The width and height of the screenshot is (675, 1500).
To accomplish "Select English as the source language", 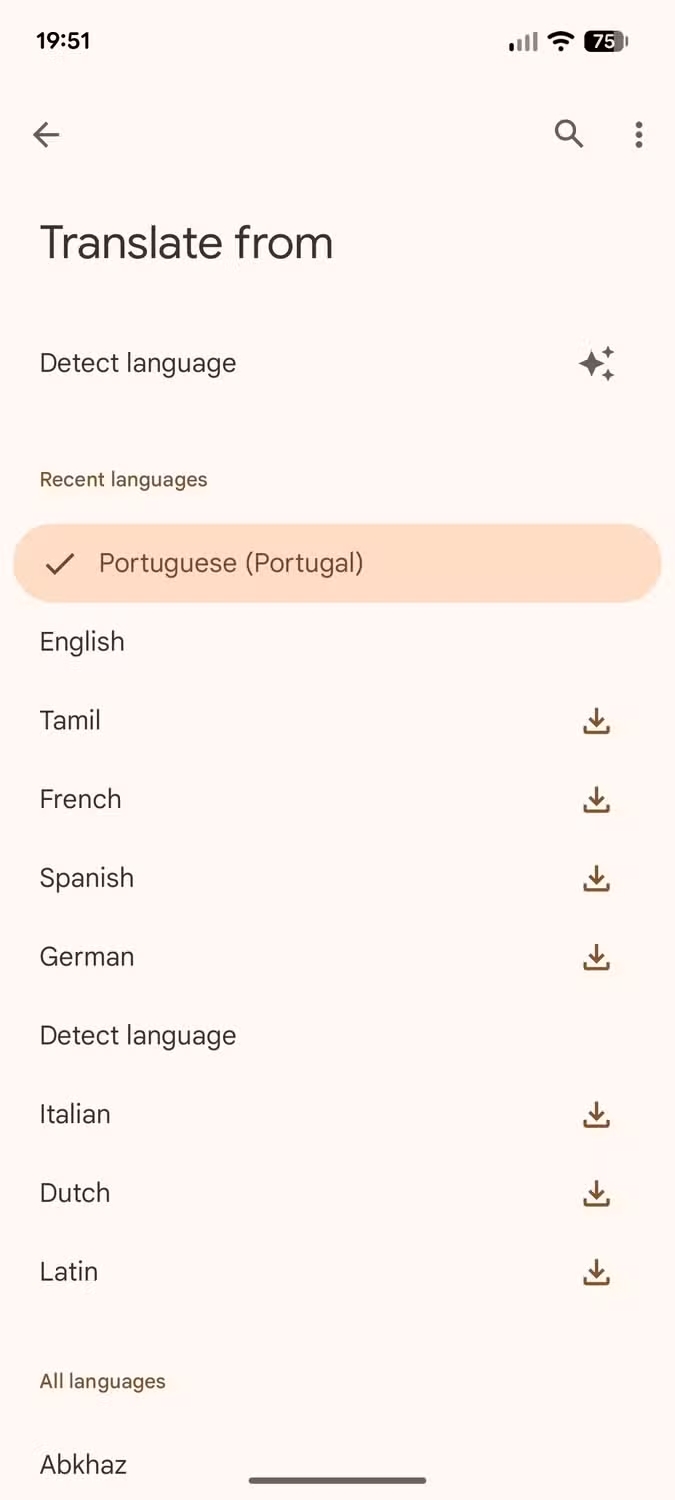I will pos(82,641).
